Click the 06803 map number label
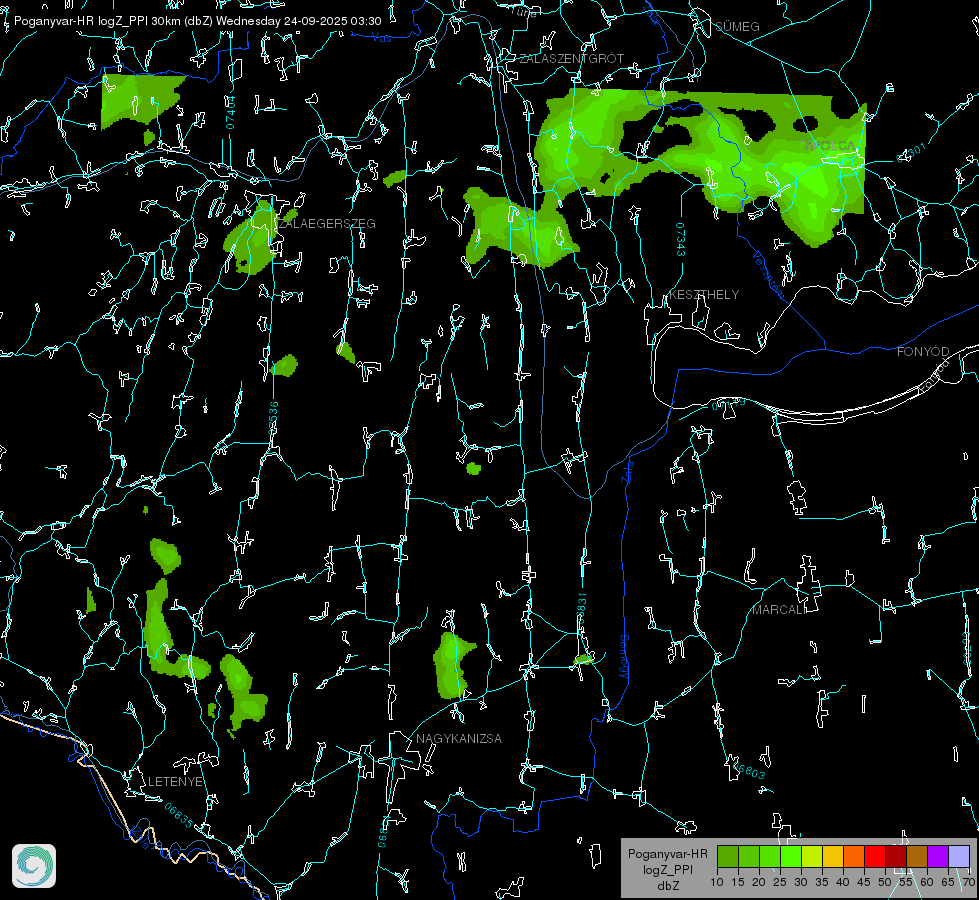The width and height of the screenshot is (979, 900). [747, 768]
